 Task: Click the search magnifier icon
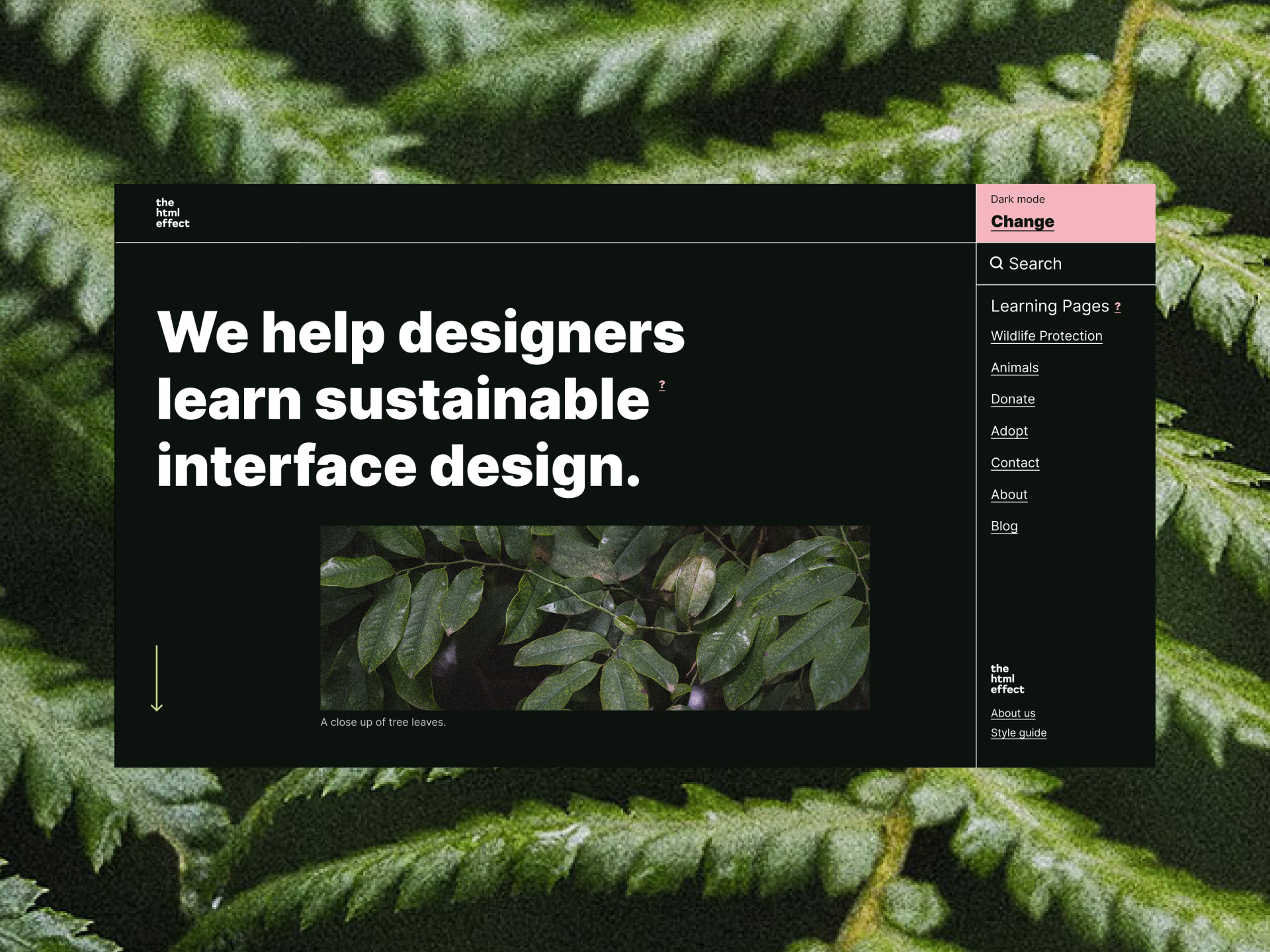pyautogui.click(x=996, y=263)
